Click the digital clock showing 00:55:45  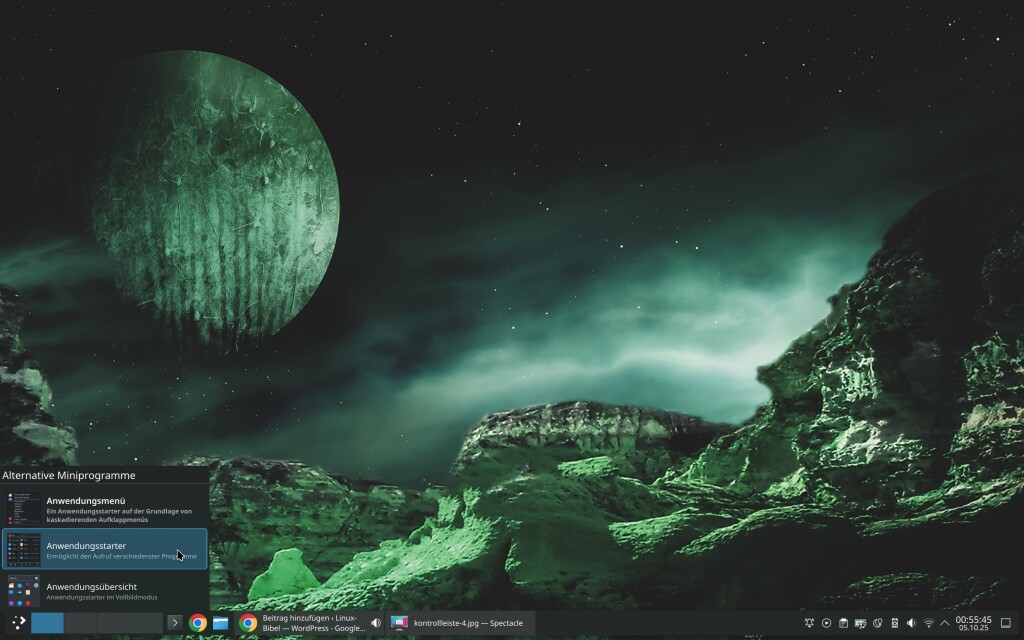[973, 623]
